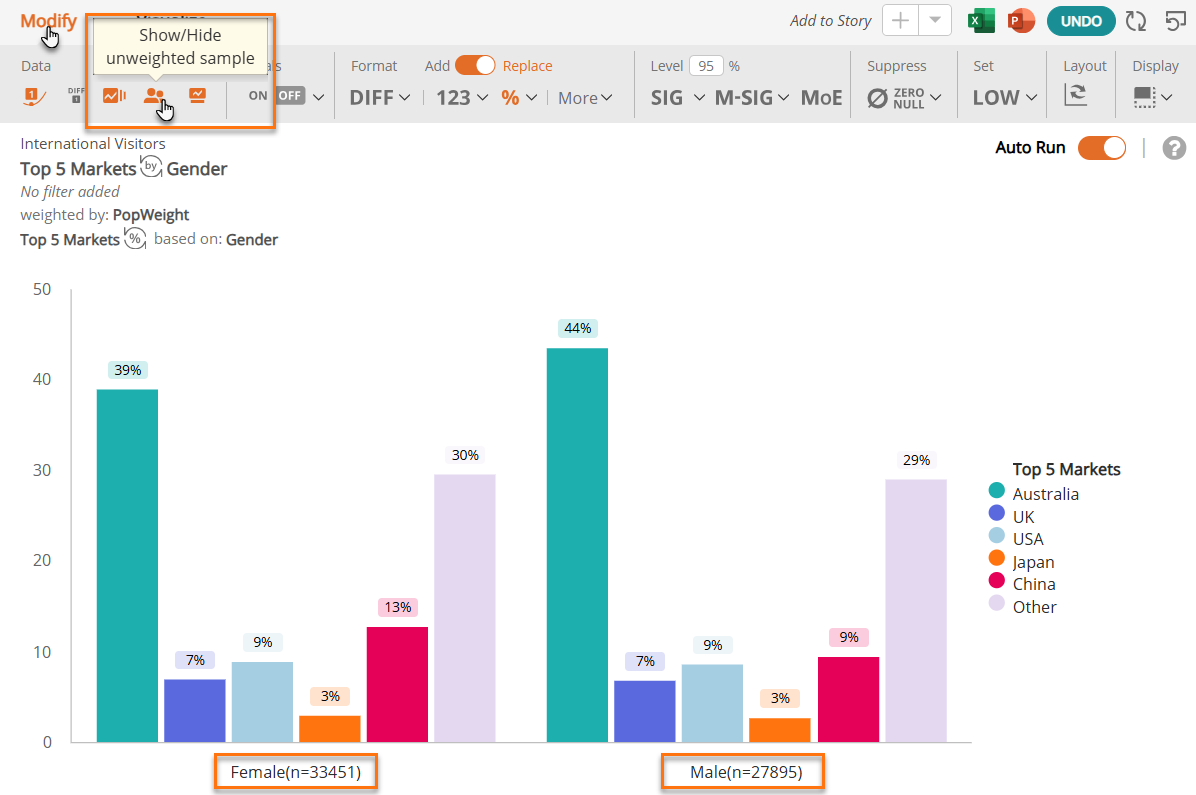The width and height of the screenshot is (1196, 795).
Task: Click the UNDO button
Action: pyautogui.click(x=1081, y=21)
